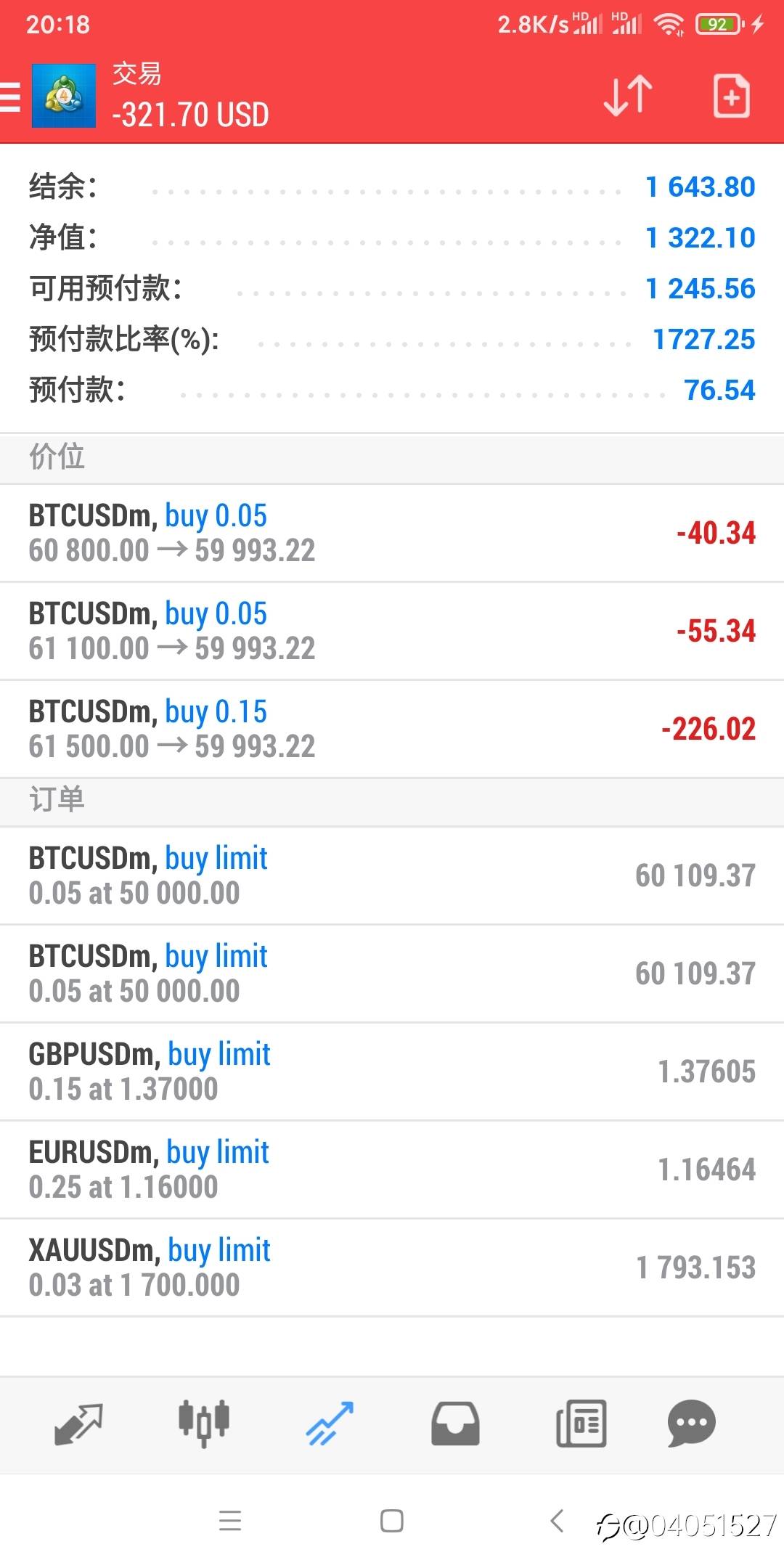Tap Android recent apps menu button
Viewport: 784px width, 1568px height.
[x=230, y=1521]
